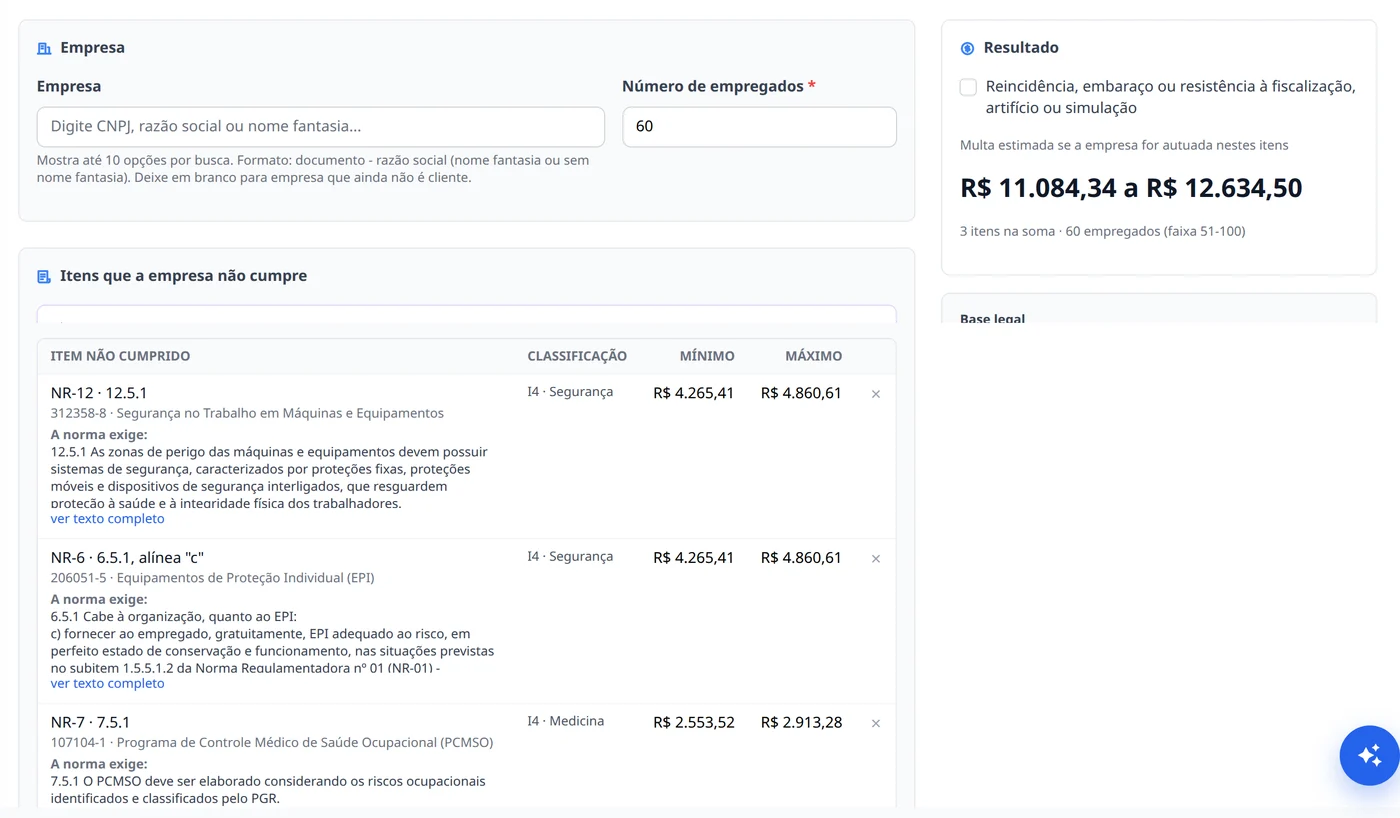The height and width of the screenshot is (818, 1400).
Task: Focus the Empresa CNPJ search field
Action: tap(321, 127)
